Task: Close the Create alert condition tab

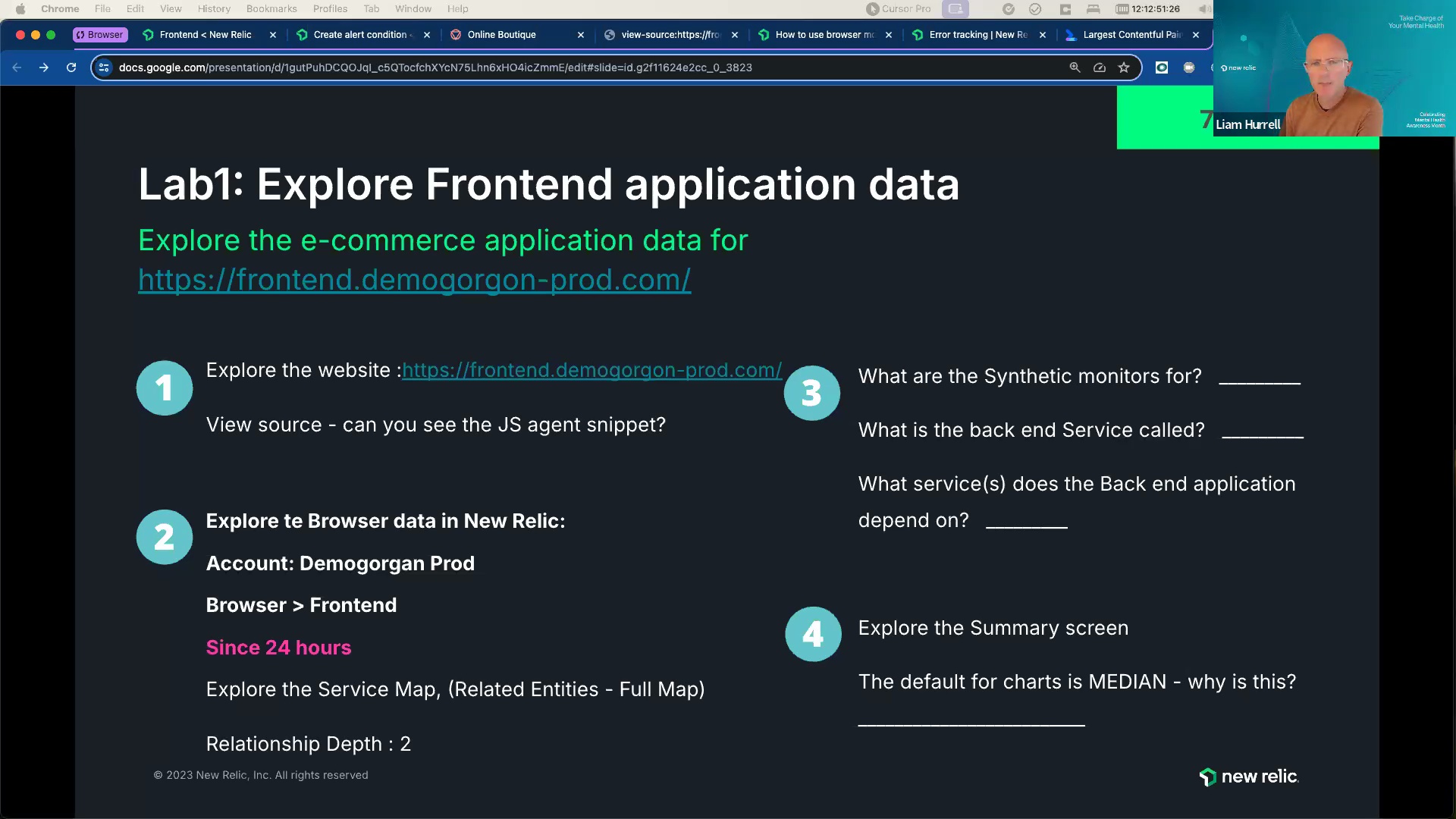Action: click(427, 35)
